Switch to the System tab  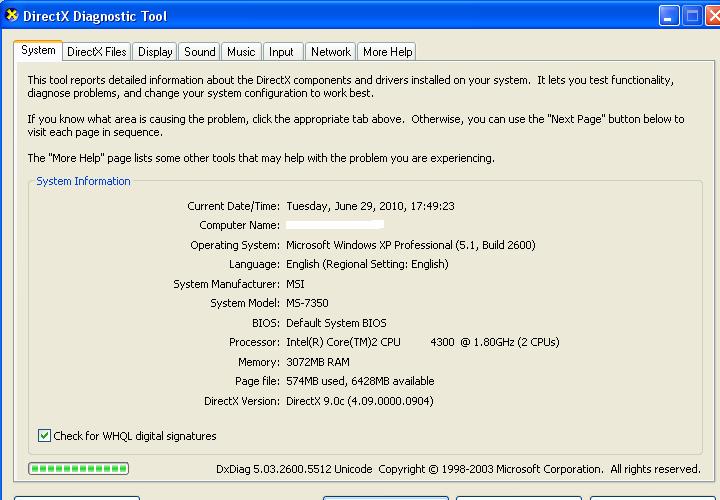coord(38,50)
